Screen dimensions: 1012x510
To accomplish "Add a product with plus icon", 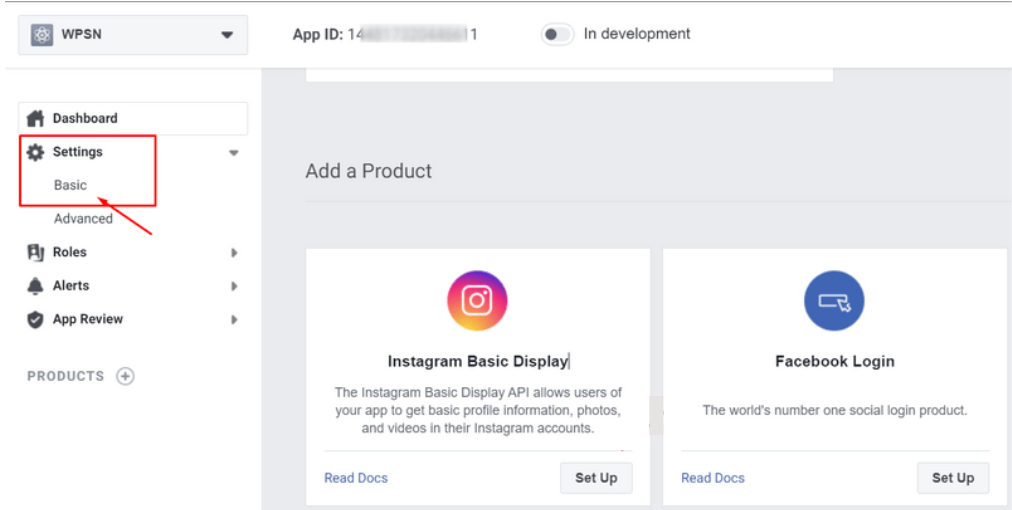I will 125,376.
